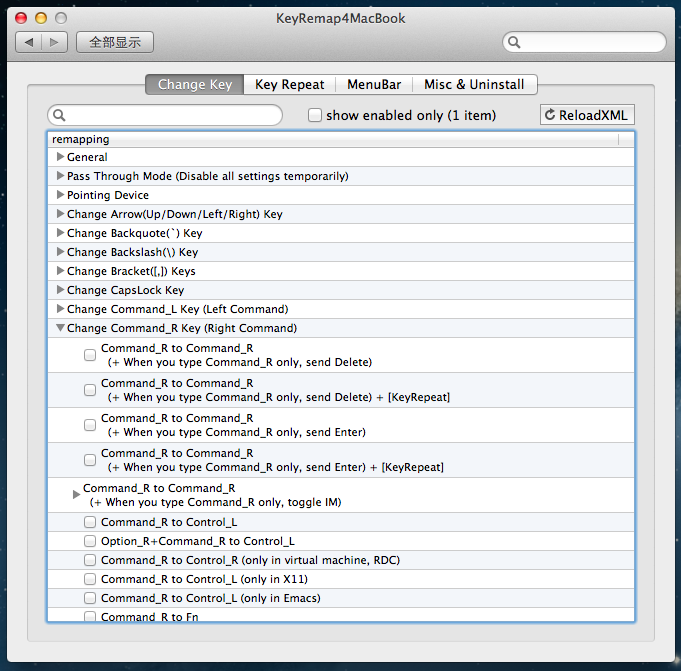Check Command_R only send Enter option
Image resolution: width=681 pixels, height=671 pixels.
click(x=90, y=425)
